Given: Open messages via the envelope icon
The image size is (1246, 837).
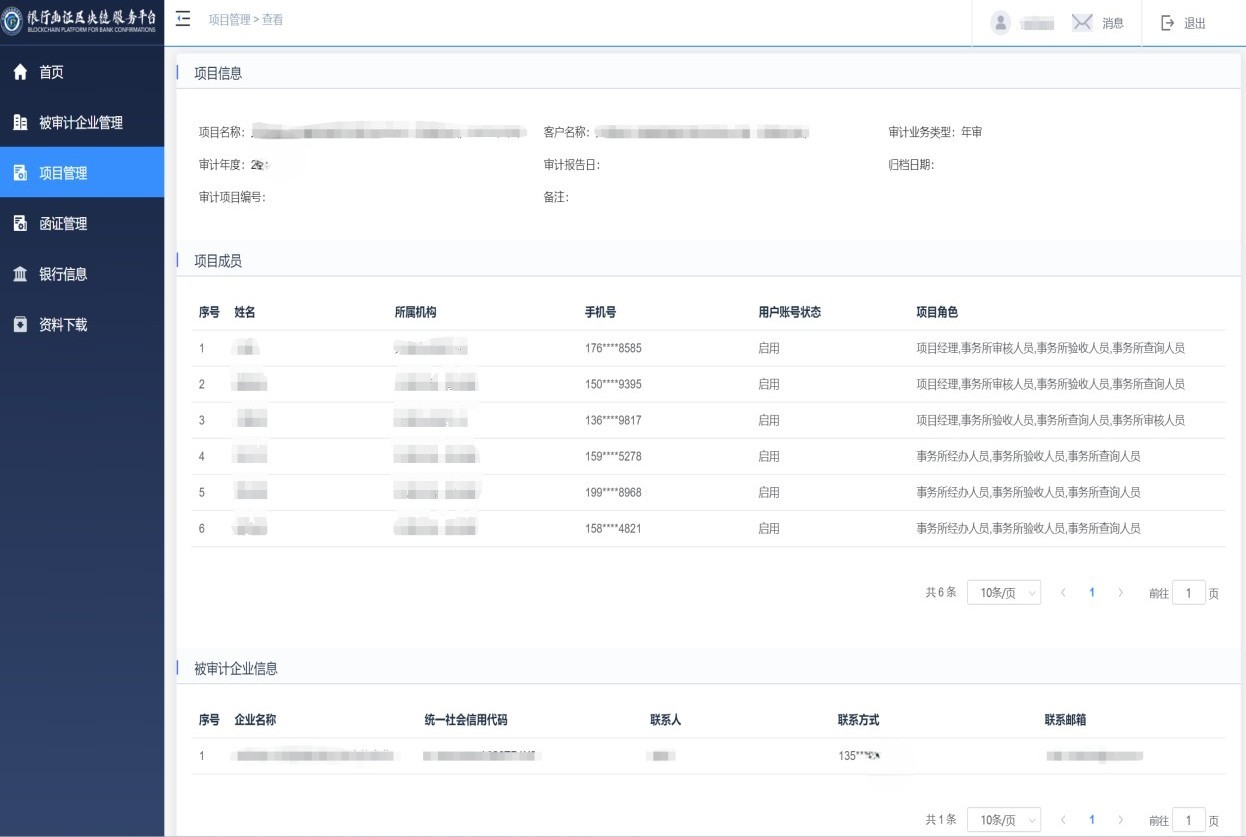Looking at the screenshot, I should tap(1082, 23).
